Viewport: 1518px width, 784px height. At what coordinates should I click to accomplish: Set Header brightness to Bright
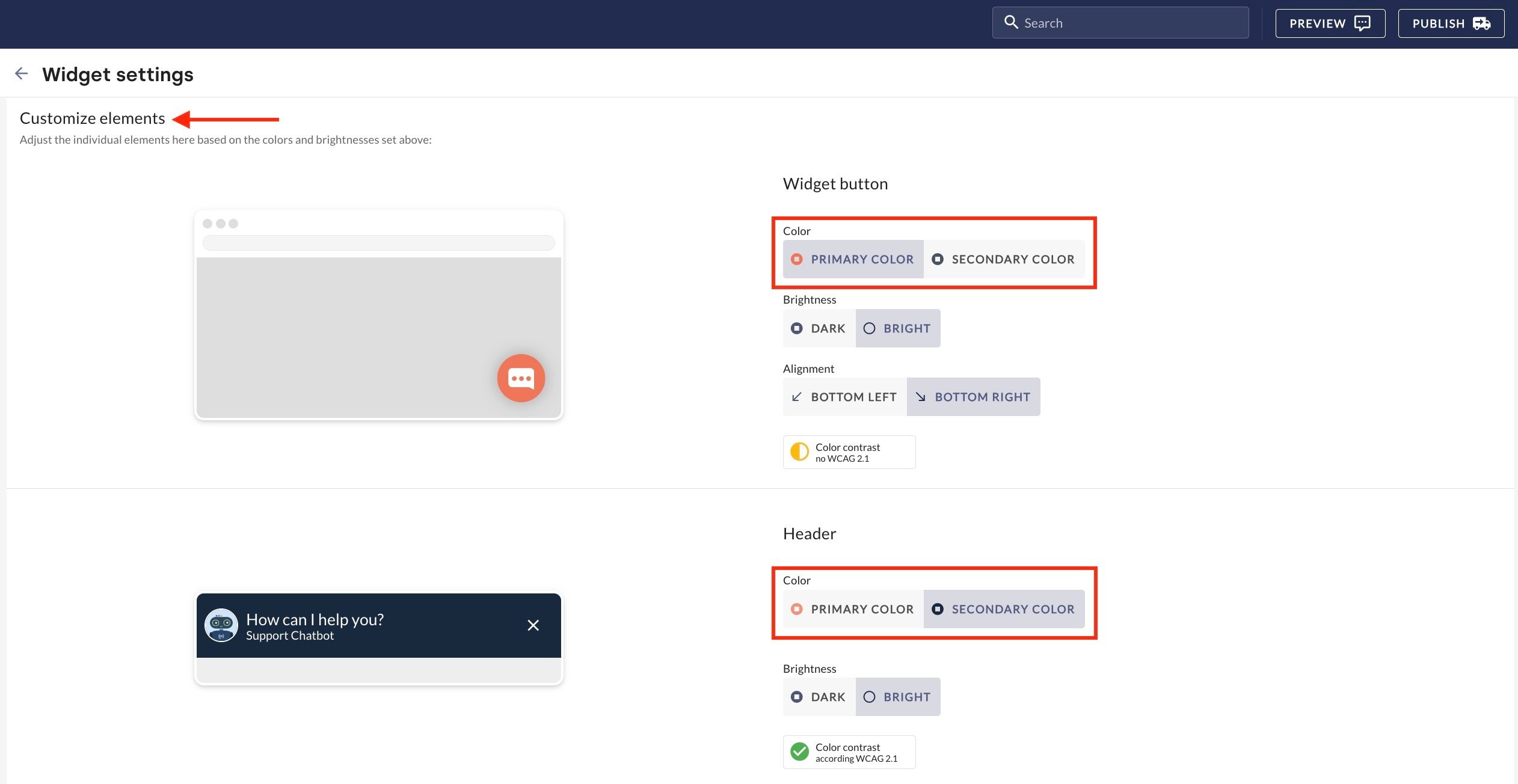tap(897, 697)
